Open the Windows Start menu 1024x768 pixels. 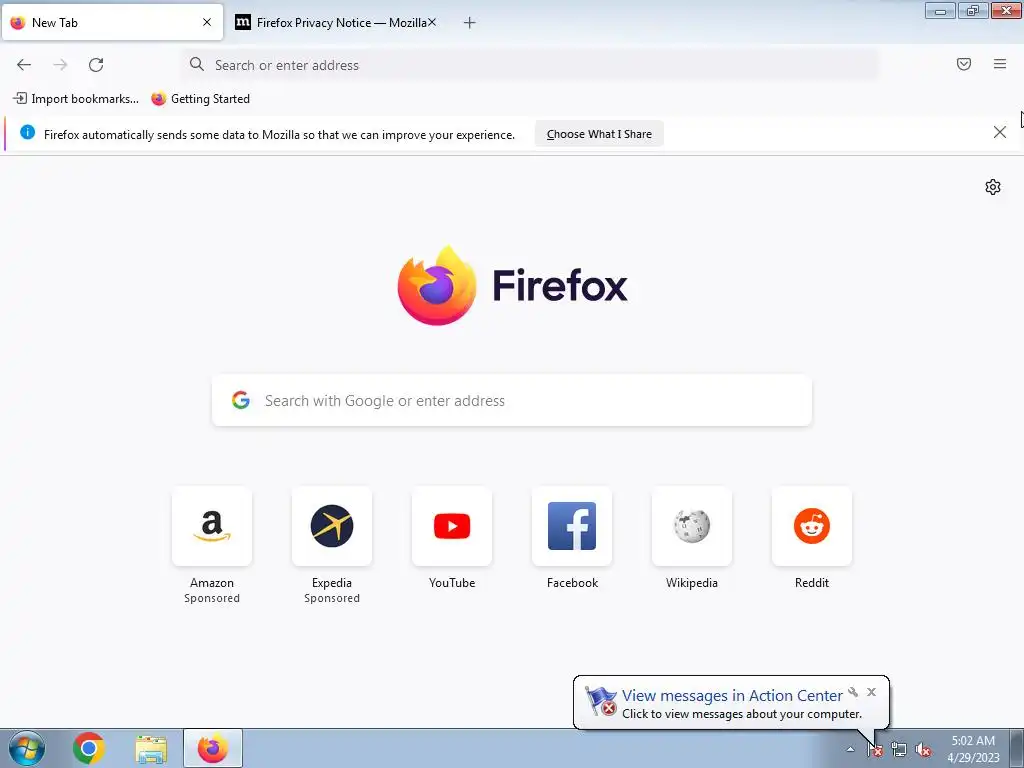coord(27,748)
